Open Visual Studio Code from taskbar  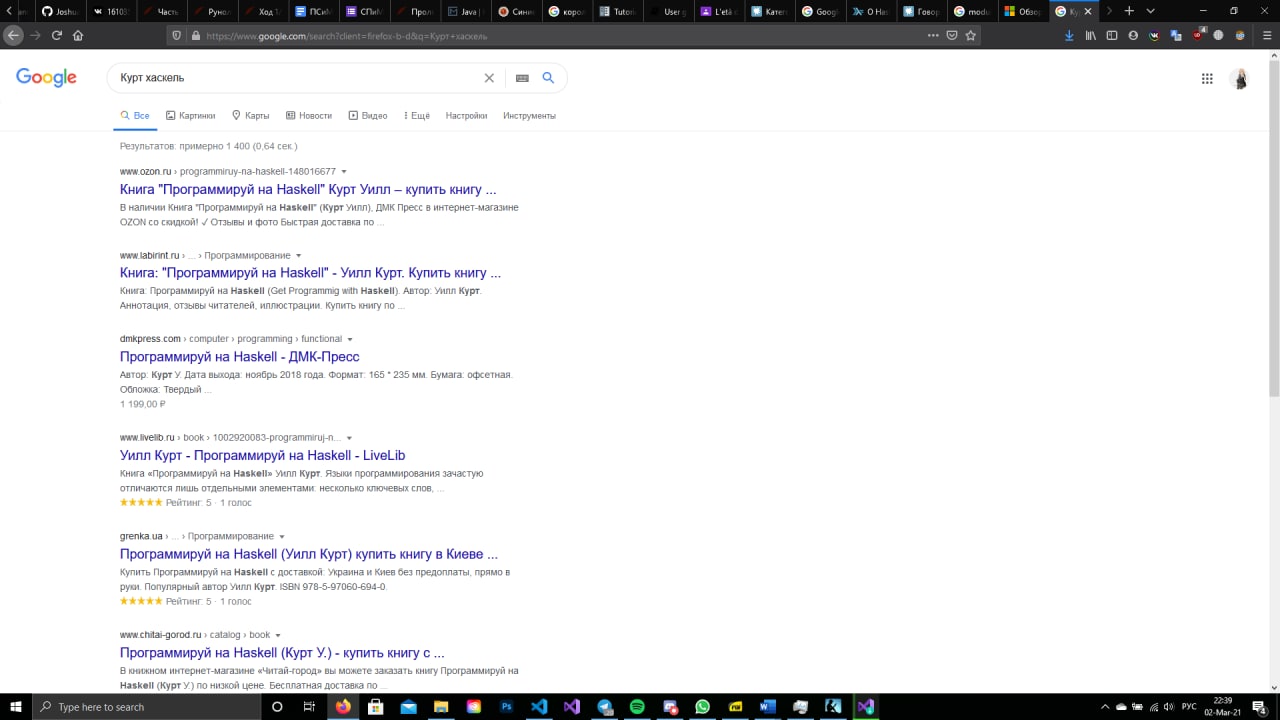pos(539,707)
